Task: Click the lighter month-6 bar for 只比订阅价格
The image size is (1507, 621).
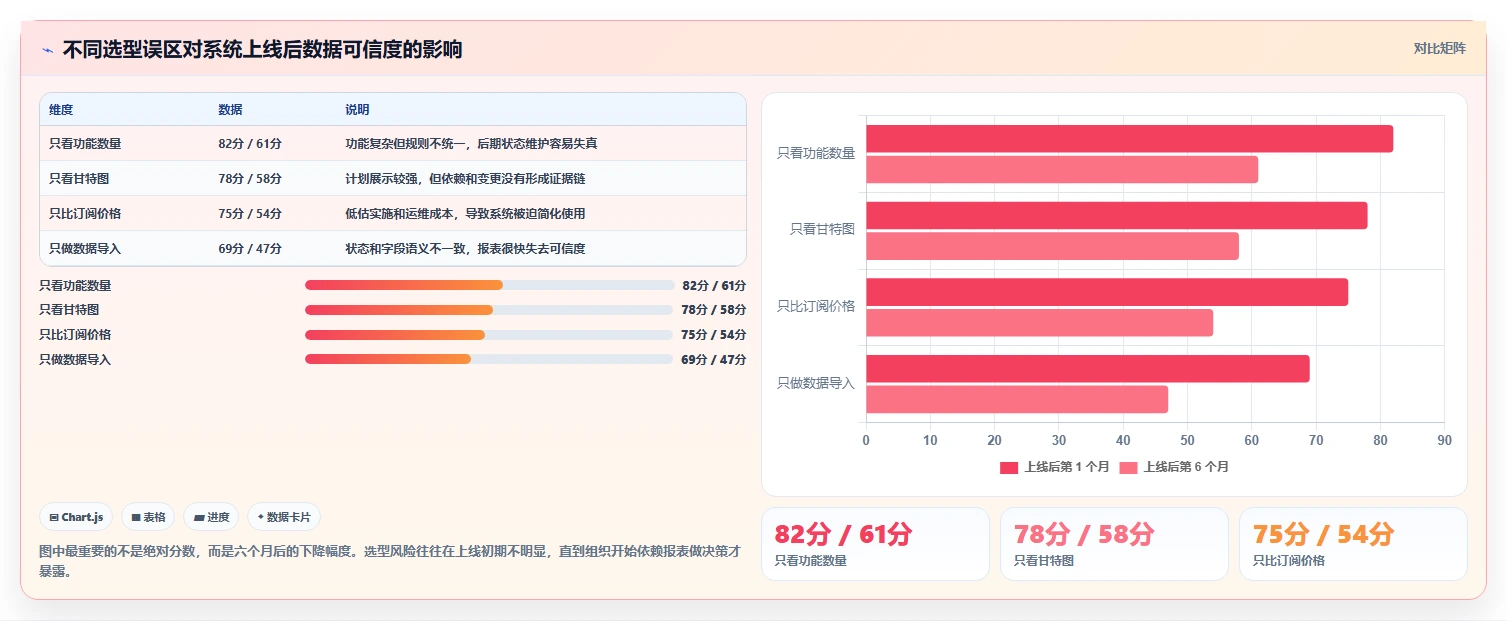Action: click(x=1039, y=322)
